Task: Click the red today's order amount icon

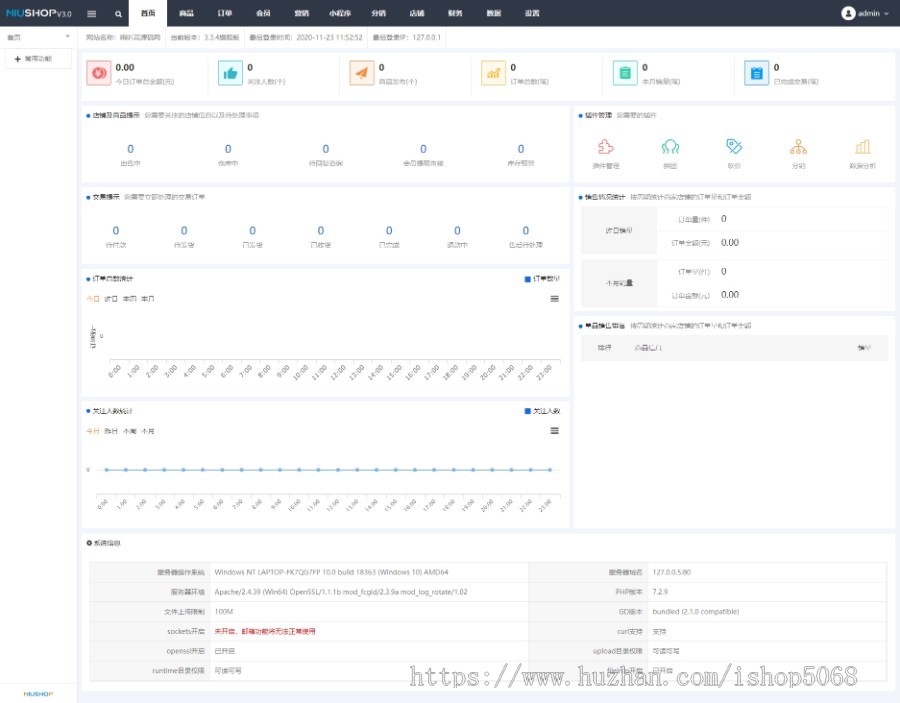Action: (98, 72)
